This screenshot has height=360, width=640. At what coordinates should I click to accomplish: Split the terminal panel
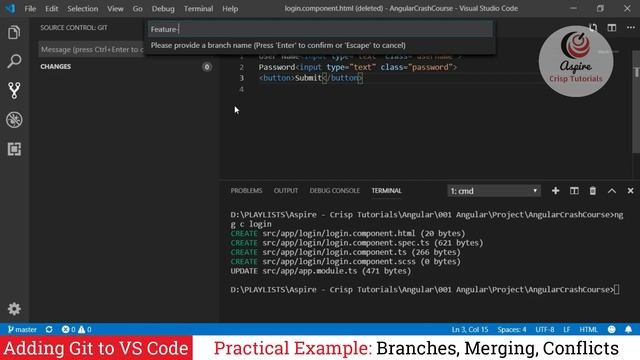point(574,191)
